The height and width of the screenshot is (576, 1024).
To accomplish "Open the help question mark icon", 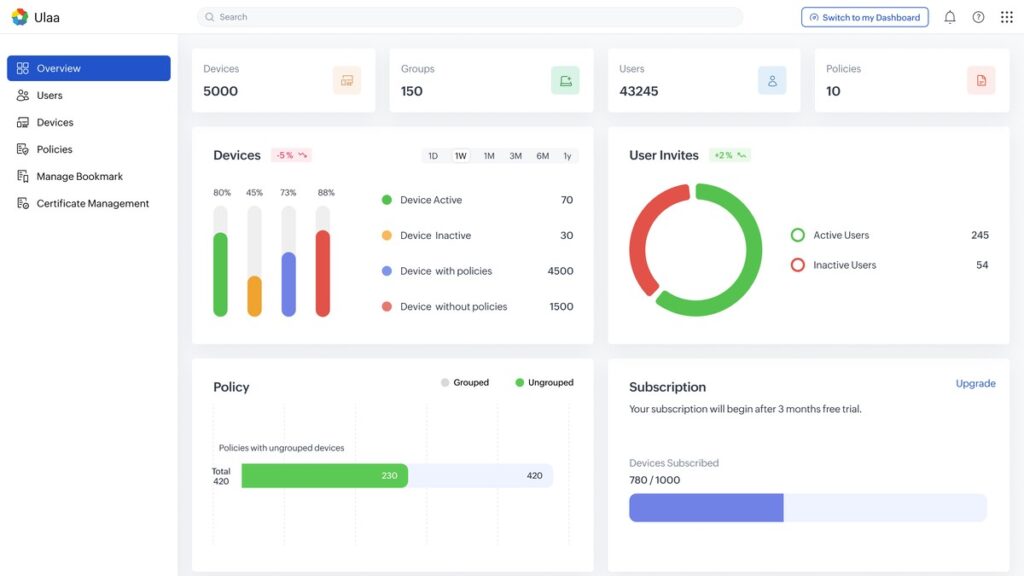I will coord(978,17).
